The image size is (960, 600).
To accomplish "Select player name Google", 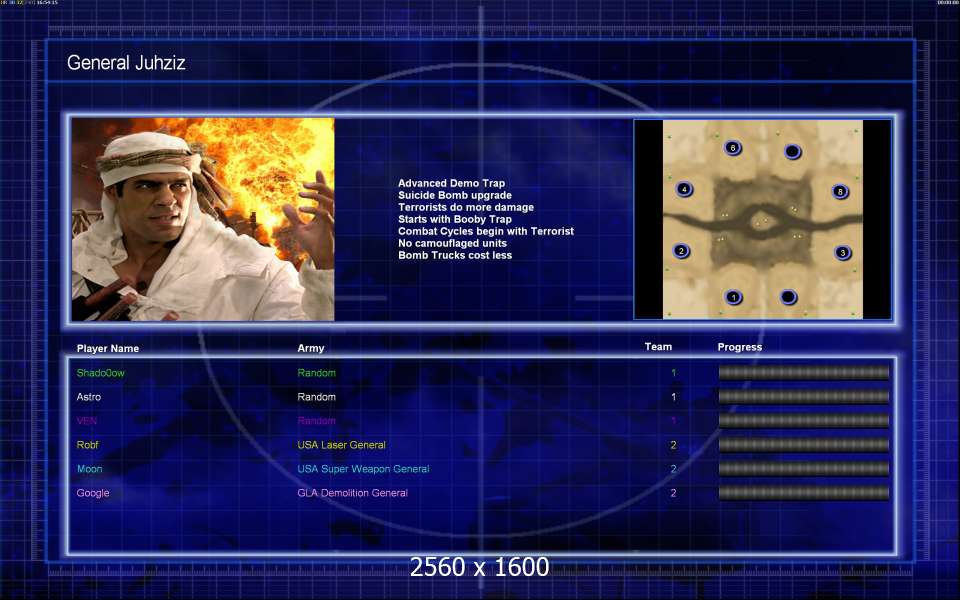I will tap(93, 493).
